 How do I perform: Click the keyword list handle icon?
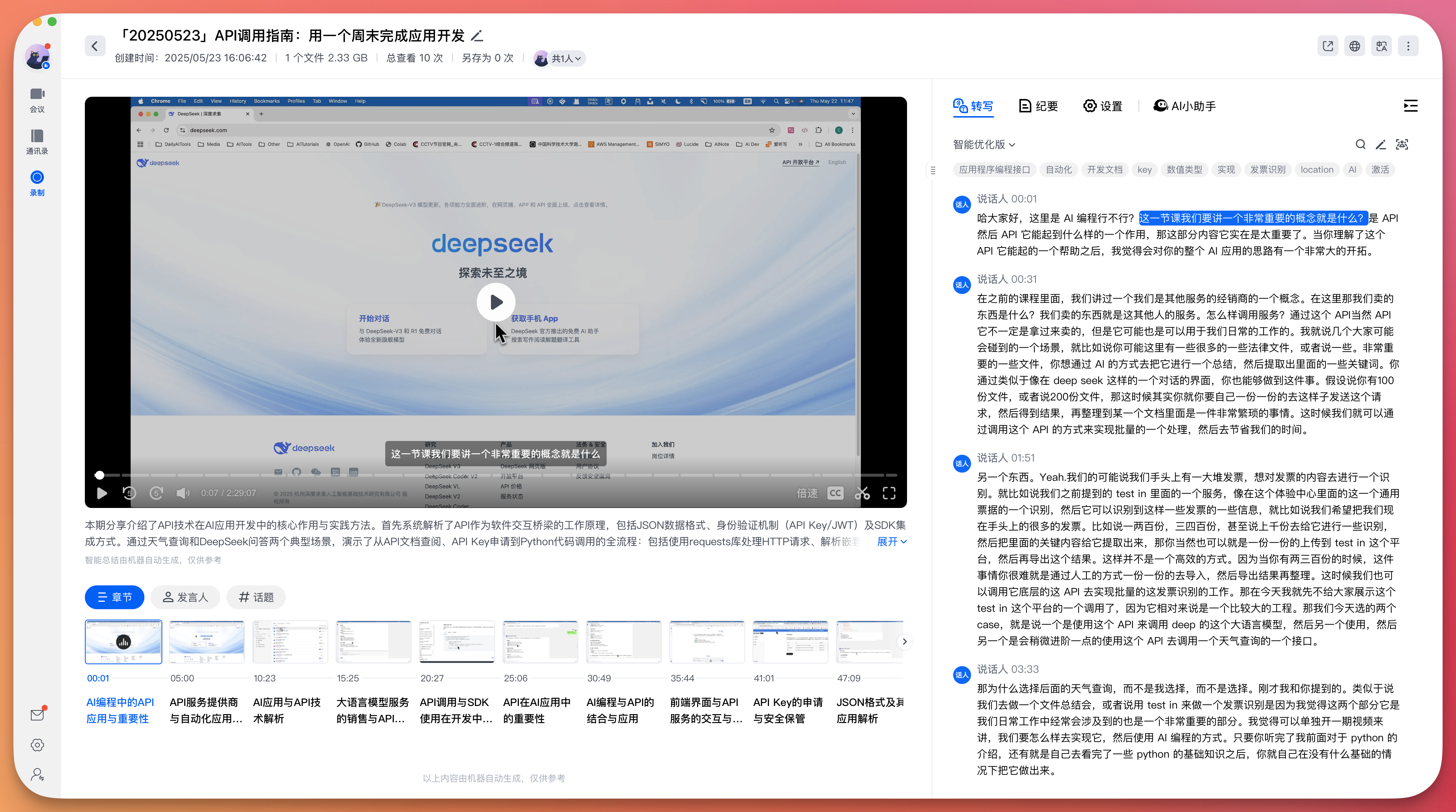pos(933,170)
